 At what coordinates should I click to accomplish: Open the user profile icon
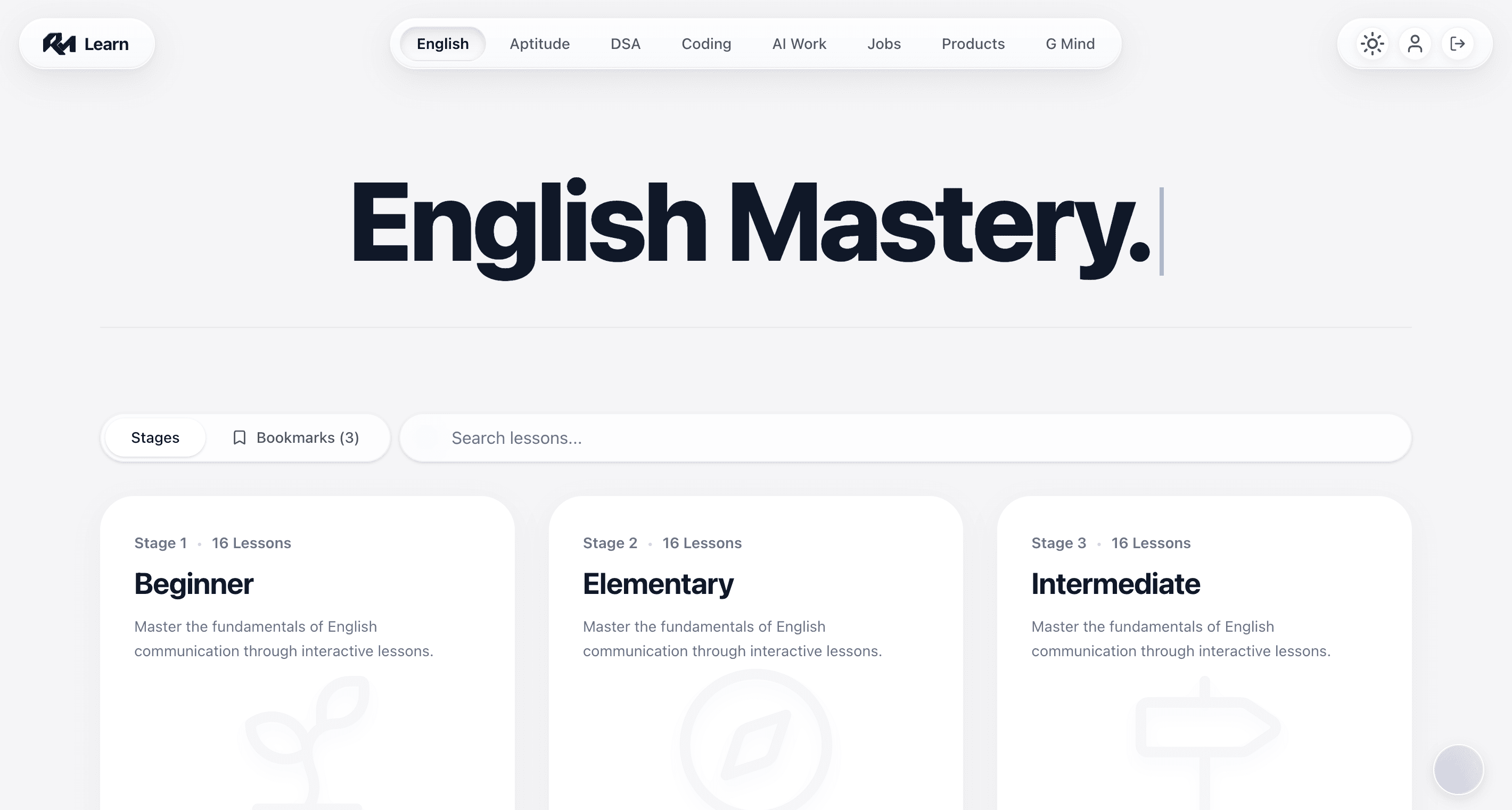tap(1415, 44)
